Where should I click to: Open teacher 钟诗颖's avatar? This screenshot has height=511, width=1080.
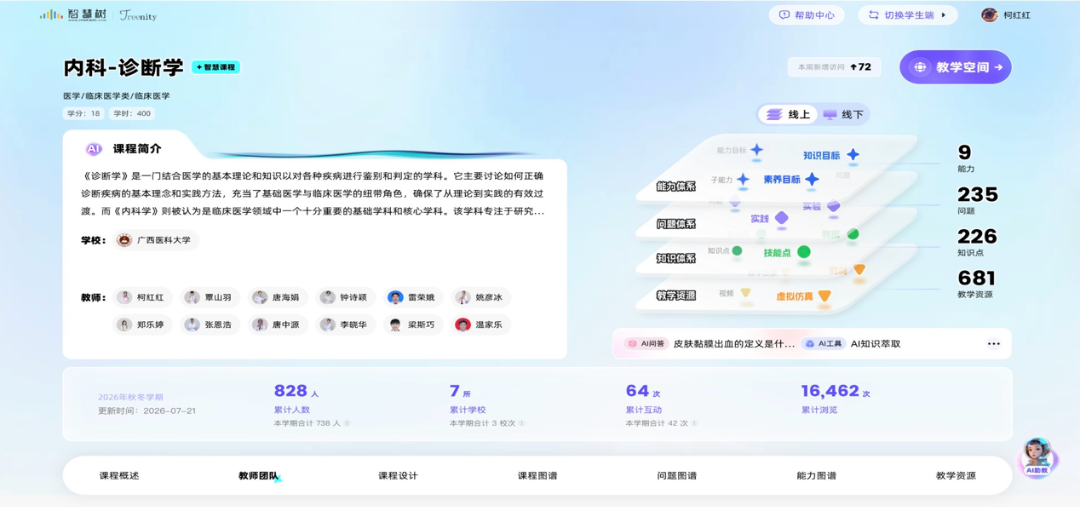327,298
